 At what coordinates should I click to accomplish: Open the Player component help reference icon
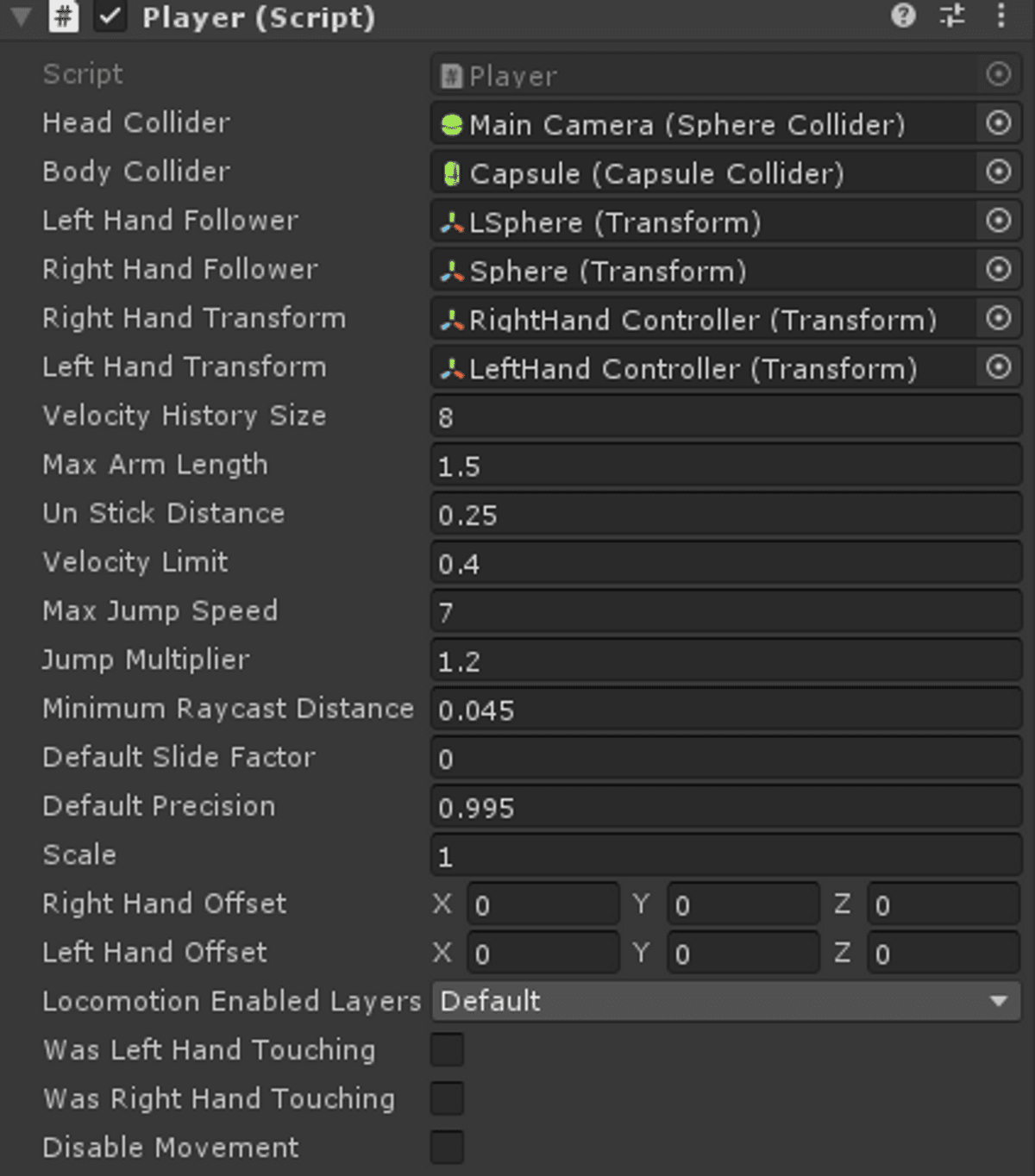tap(903, 16)
